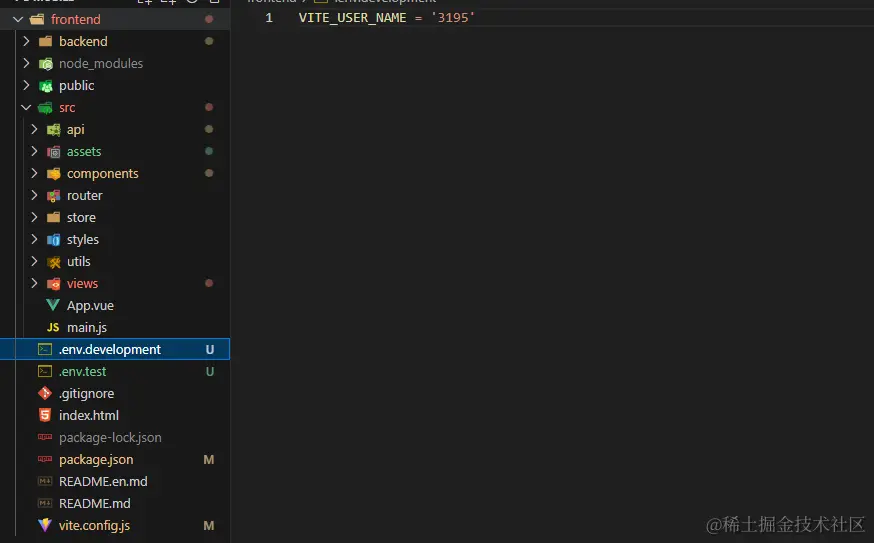
Task: Click the '3195' string value in editor
Action: click(x=453, y=18)
